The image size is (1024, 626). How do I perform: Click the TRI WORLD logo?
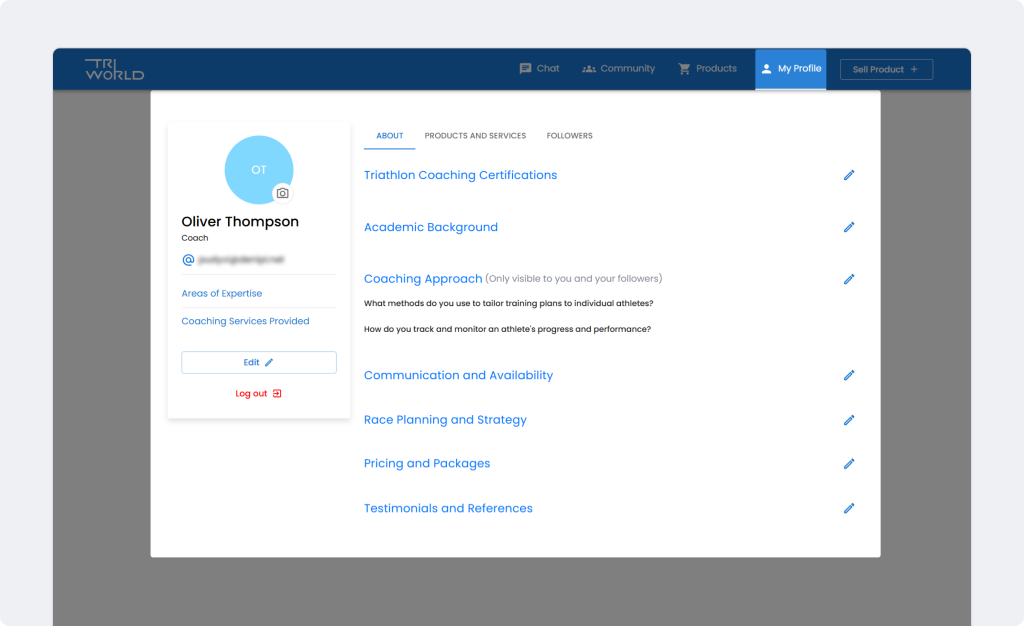click(x=114, y=69)
